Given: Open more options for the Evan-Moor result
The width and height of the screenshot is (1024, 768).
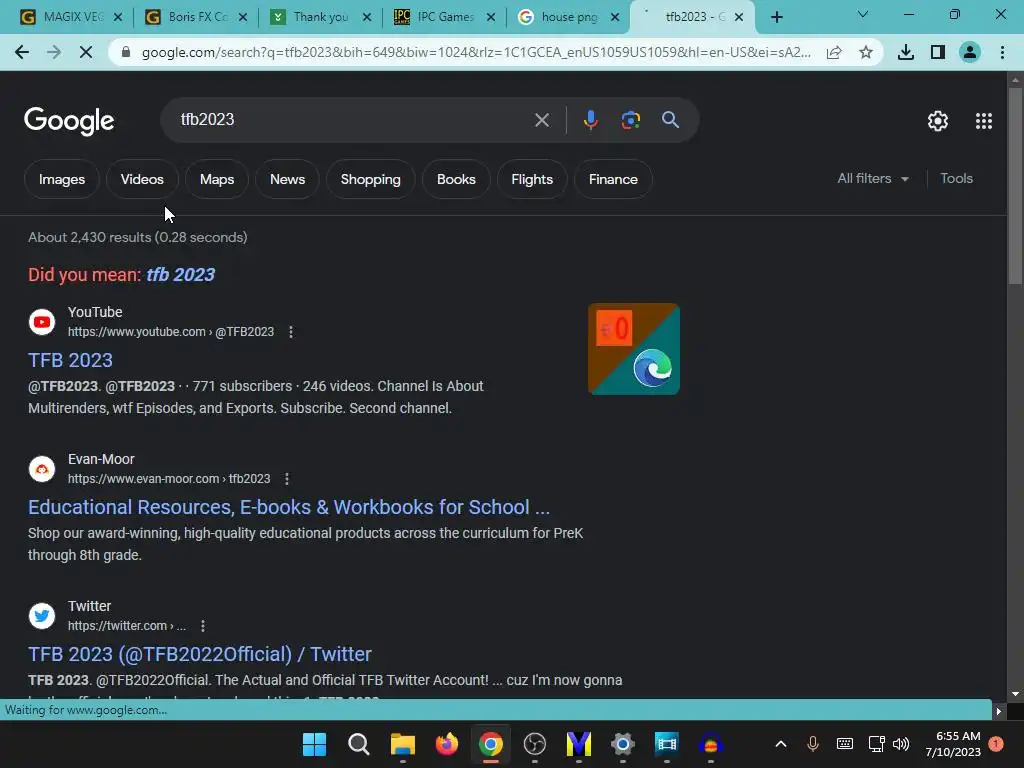Looking at the screenshot, I should click(287, 479).
